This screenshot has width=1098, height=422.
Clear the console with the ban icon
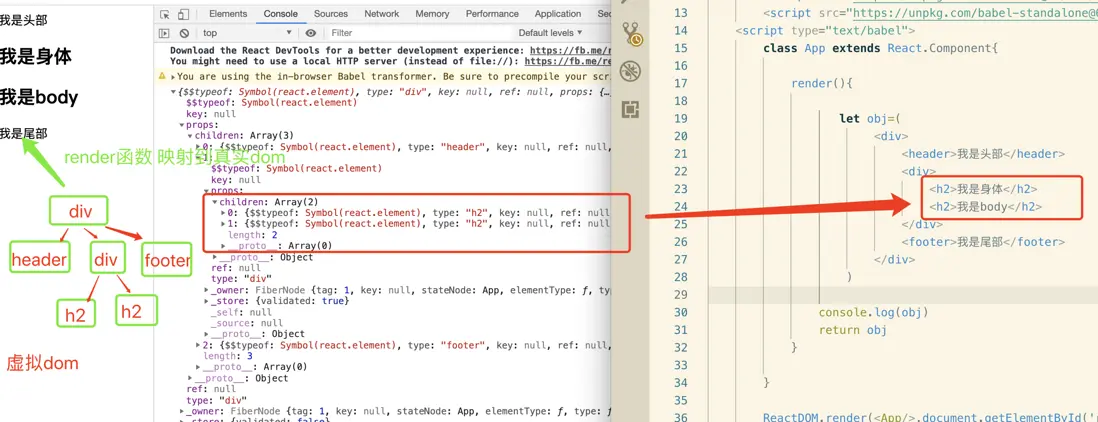click(x=184, y=33)
